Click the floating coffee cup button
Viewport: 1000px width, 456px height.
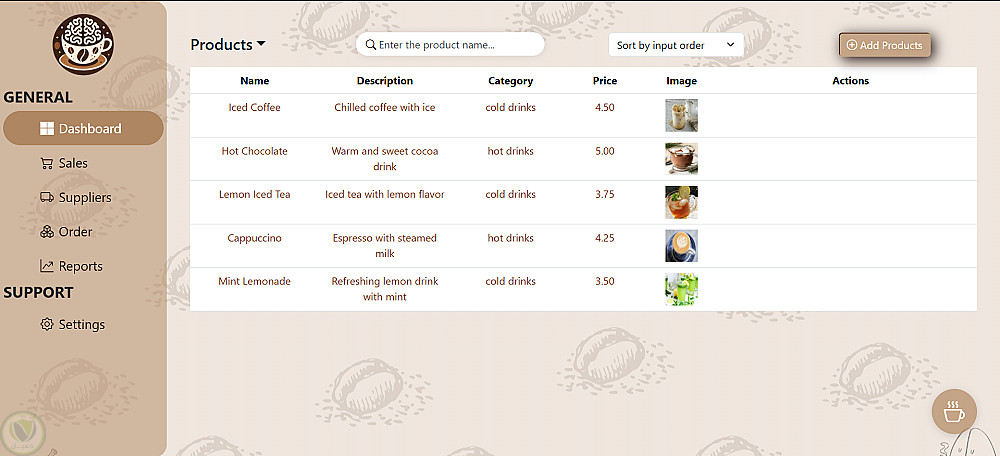pyautogui.click(x=953, y=411)
